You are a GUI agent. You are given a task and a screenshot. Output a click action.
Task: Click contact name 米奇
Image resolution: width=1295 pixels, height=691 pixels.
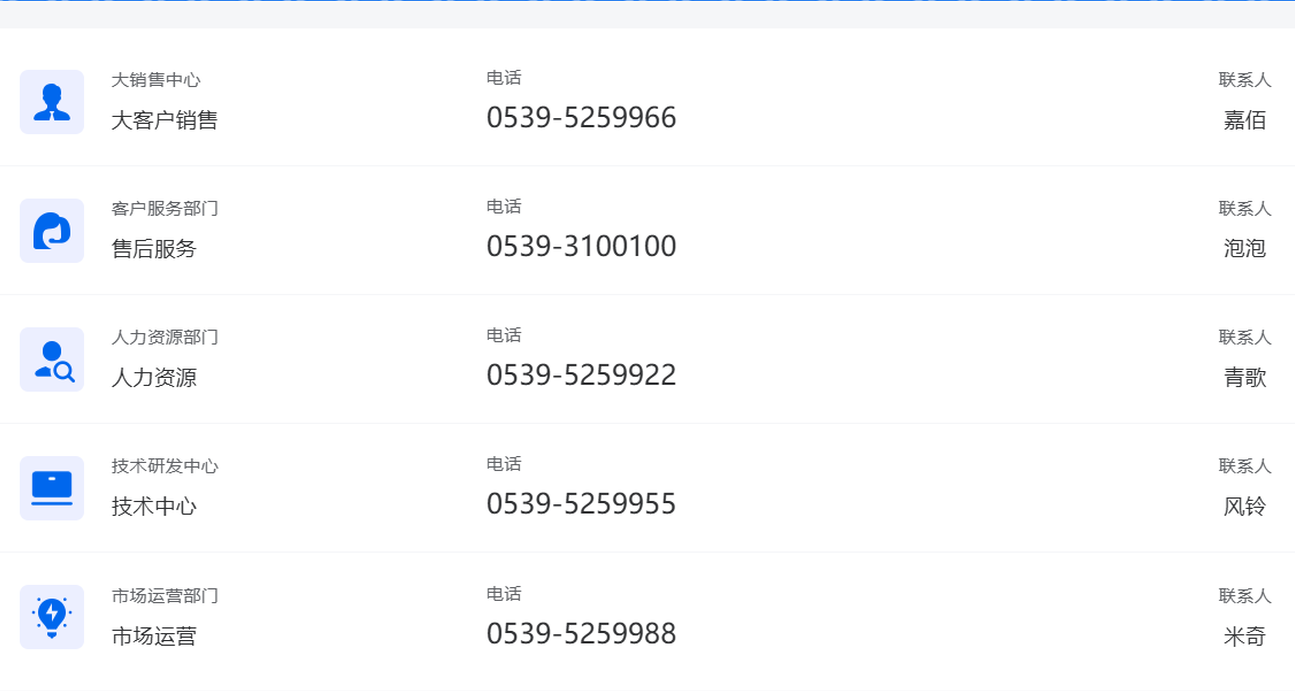(1244, 636)
